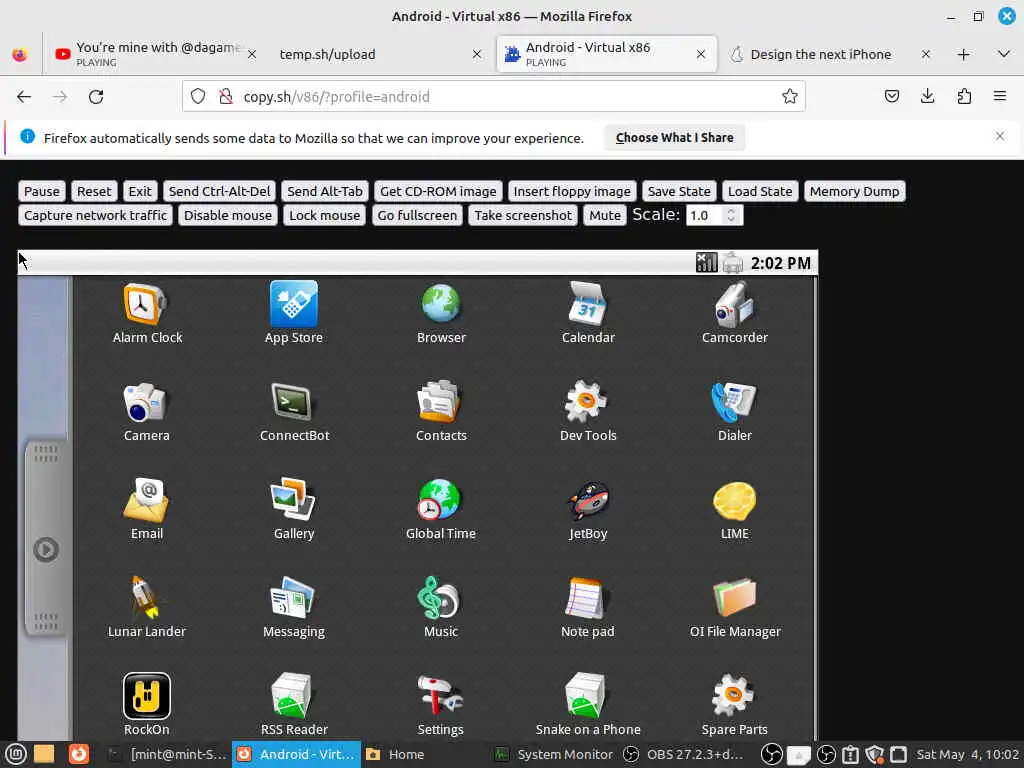Click Choose What I Share
The height and width of the screenshot is (768, 1024).
pos(675,138)
